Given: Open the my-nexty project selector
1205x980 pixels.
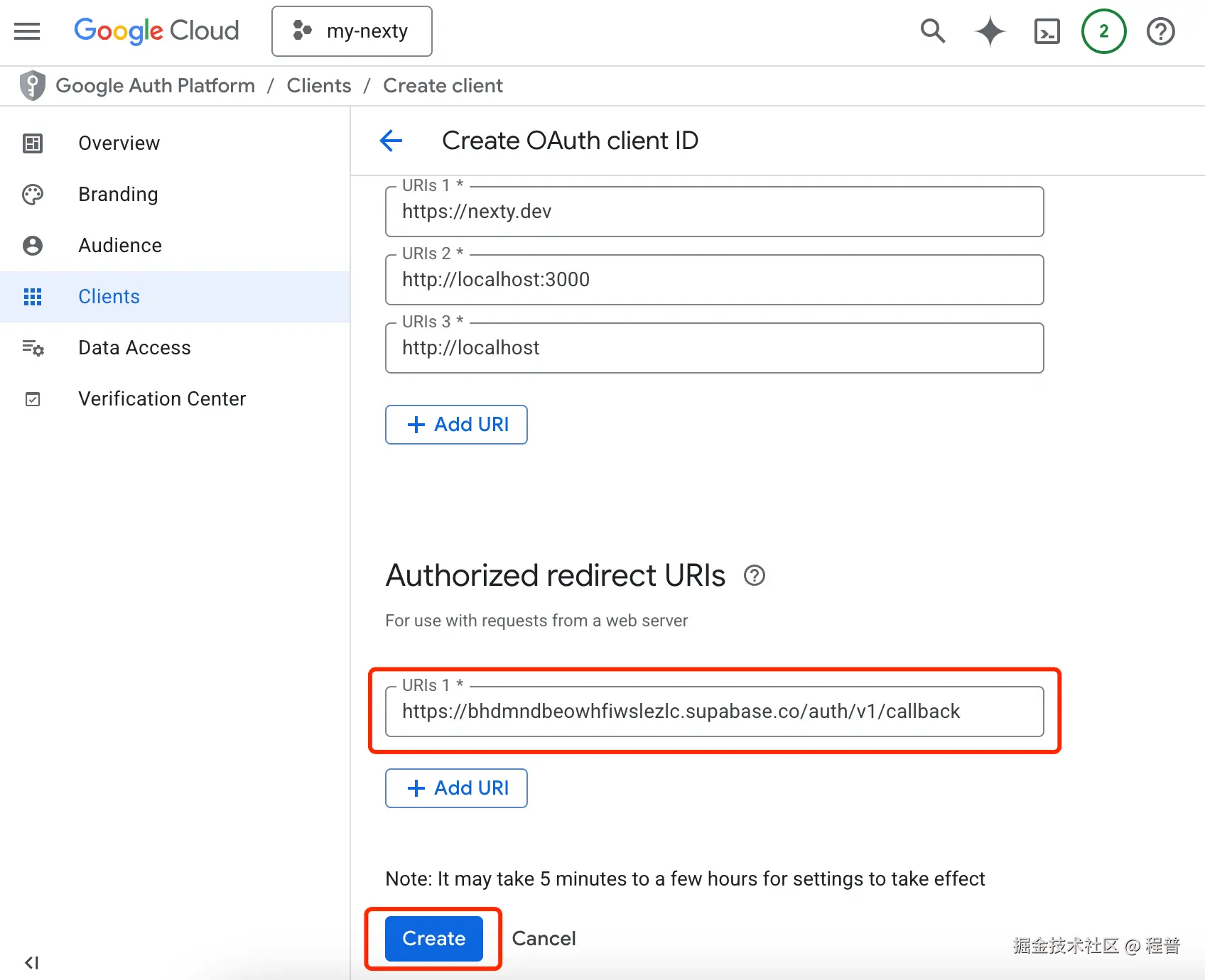Looking at the screenshot, I should click(352, 31).
